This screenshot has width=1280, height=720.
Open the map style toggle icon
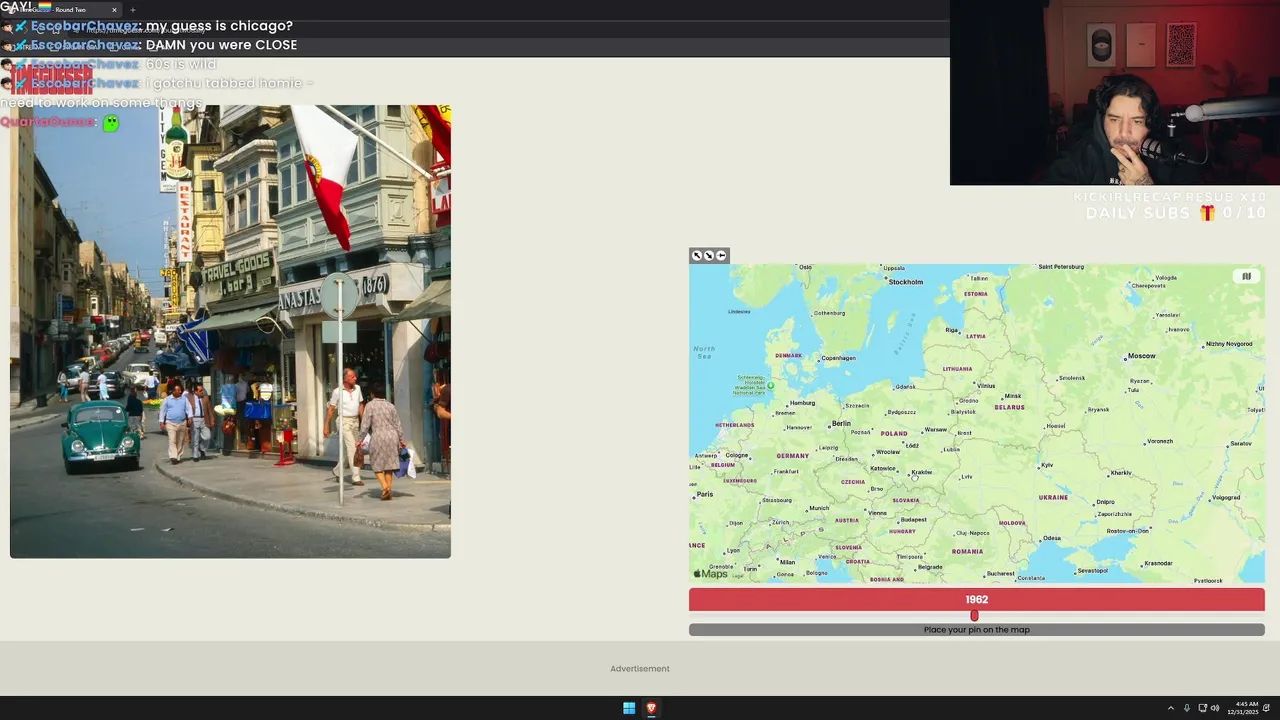pos(1246,276)
